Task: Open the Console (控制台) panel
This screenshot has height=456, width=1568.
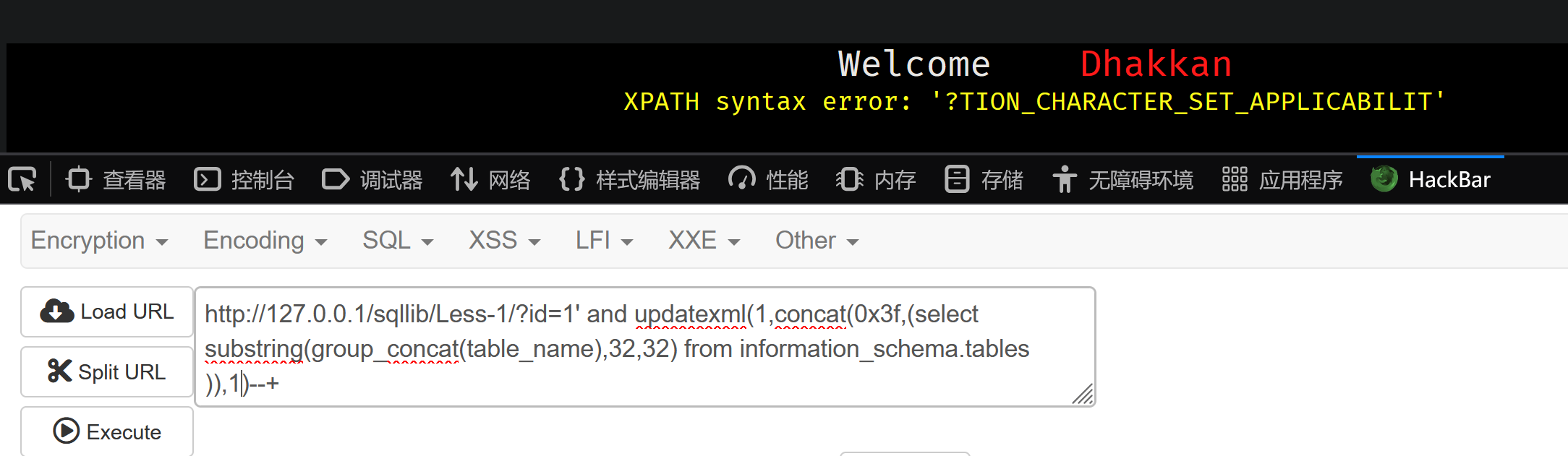Action: [244, 179]
